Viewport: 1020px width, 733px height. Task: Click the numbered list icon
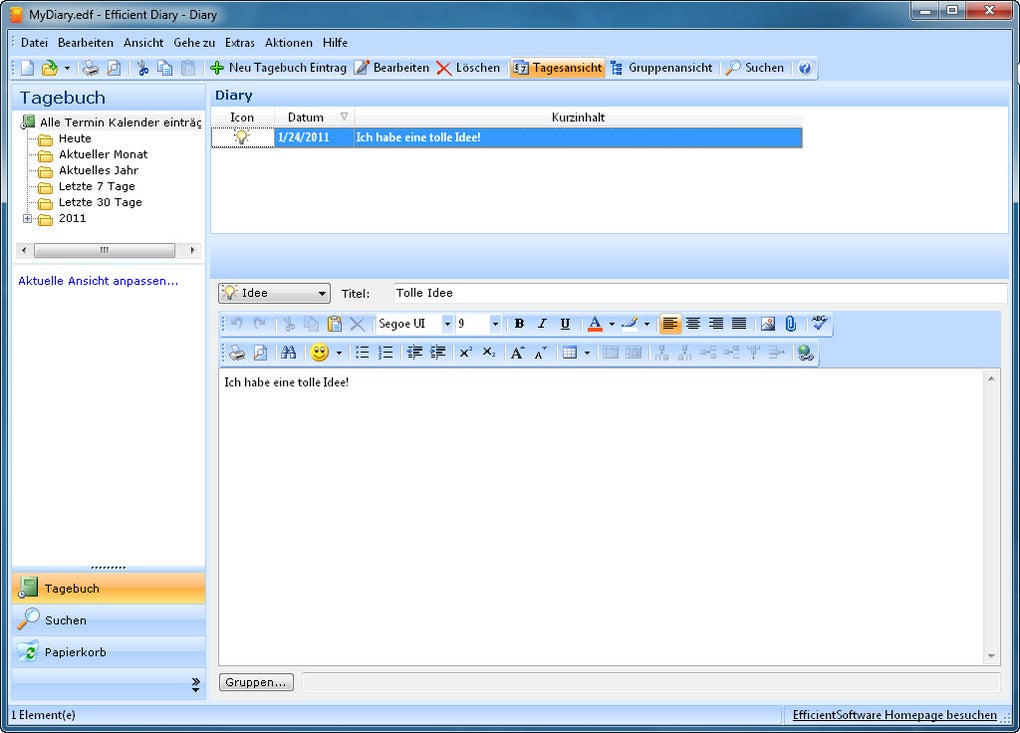coord(386,353)
